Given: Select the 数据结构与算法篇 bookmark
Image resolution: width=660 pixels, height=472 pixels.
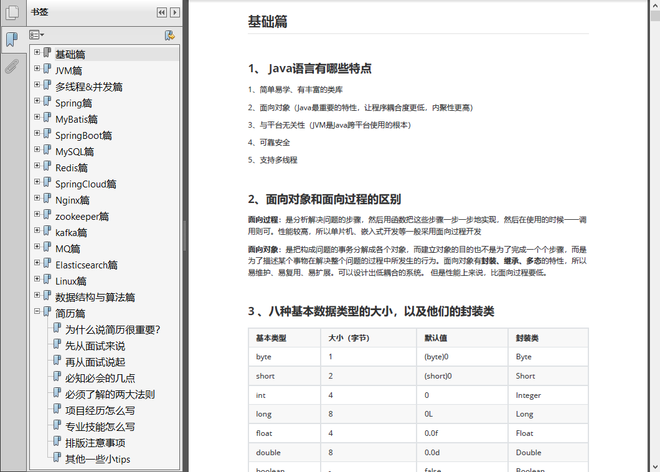Looking at the screenshot, I should tap(95, 297).
